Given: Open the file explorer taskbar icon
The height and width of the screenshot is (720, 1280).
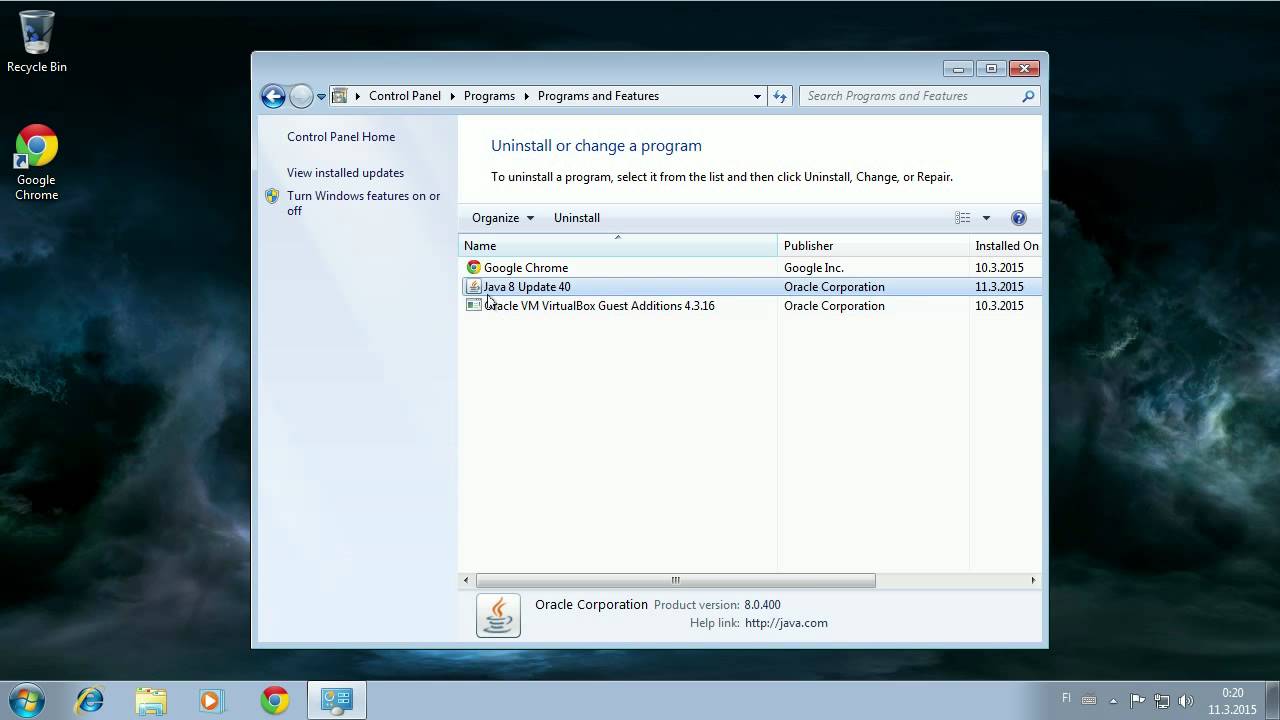Looking at the screenshot, I should tap(151, 701).
